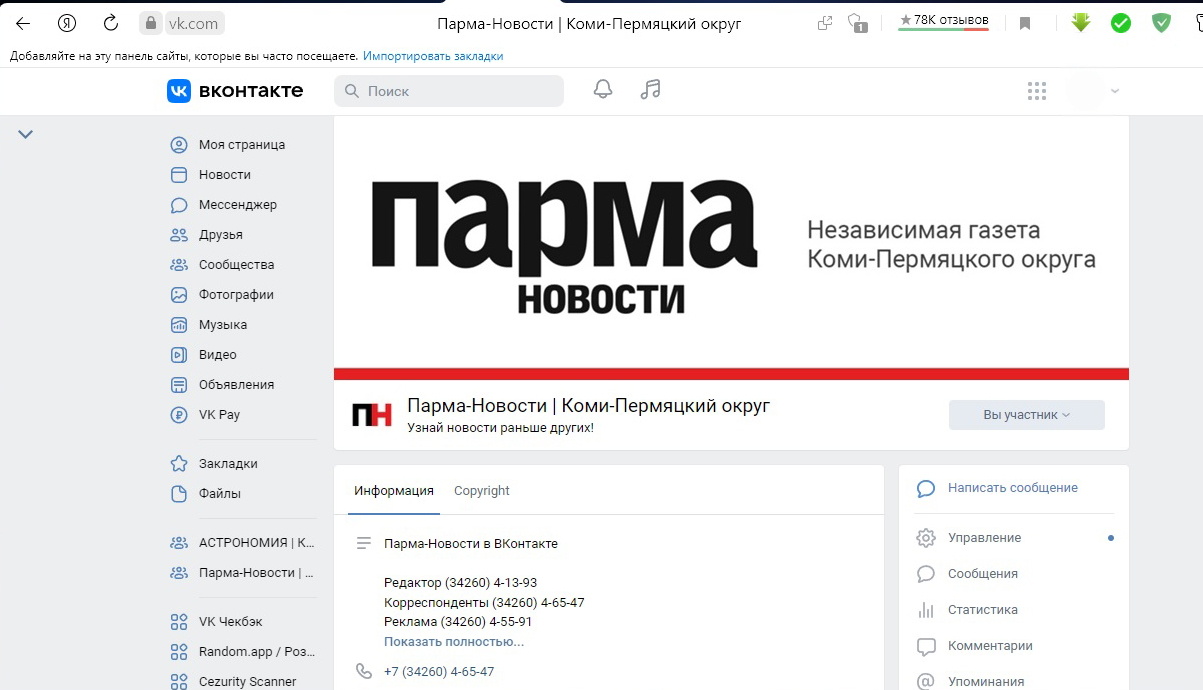1203x690 pixels.
Task: Click the lock icon beside vk.com
Action: click(151, 23)
